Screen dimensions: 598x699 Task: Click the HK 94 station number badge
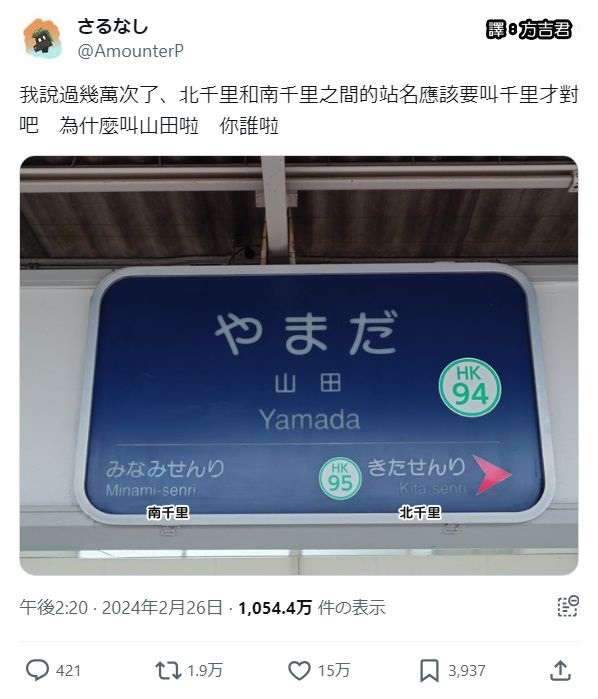pos(470,387)
